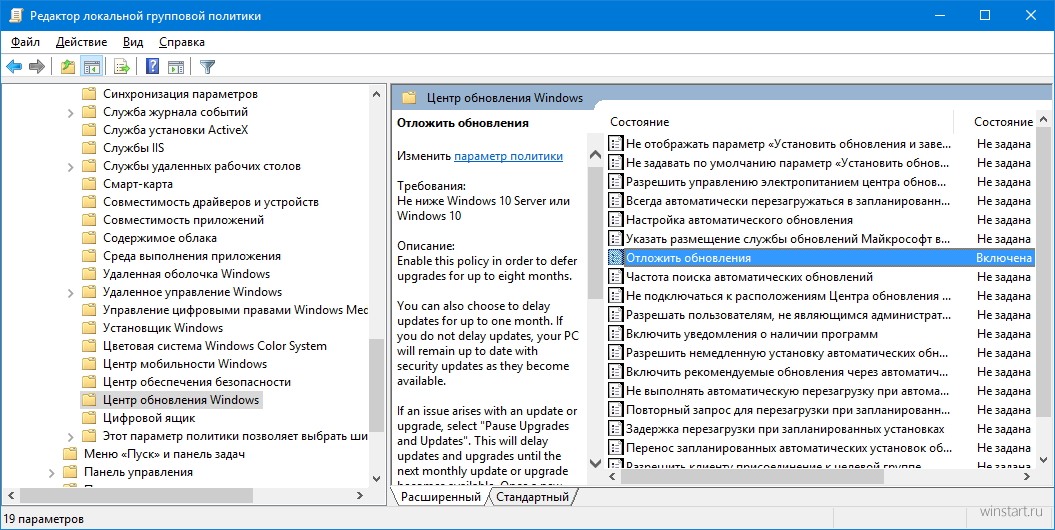Select Меню «Пуск» и панель задач
1055x530 pixels.
164,453
